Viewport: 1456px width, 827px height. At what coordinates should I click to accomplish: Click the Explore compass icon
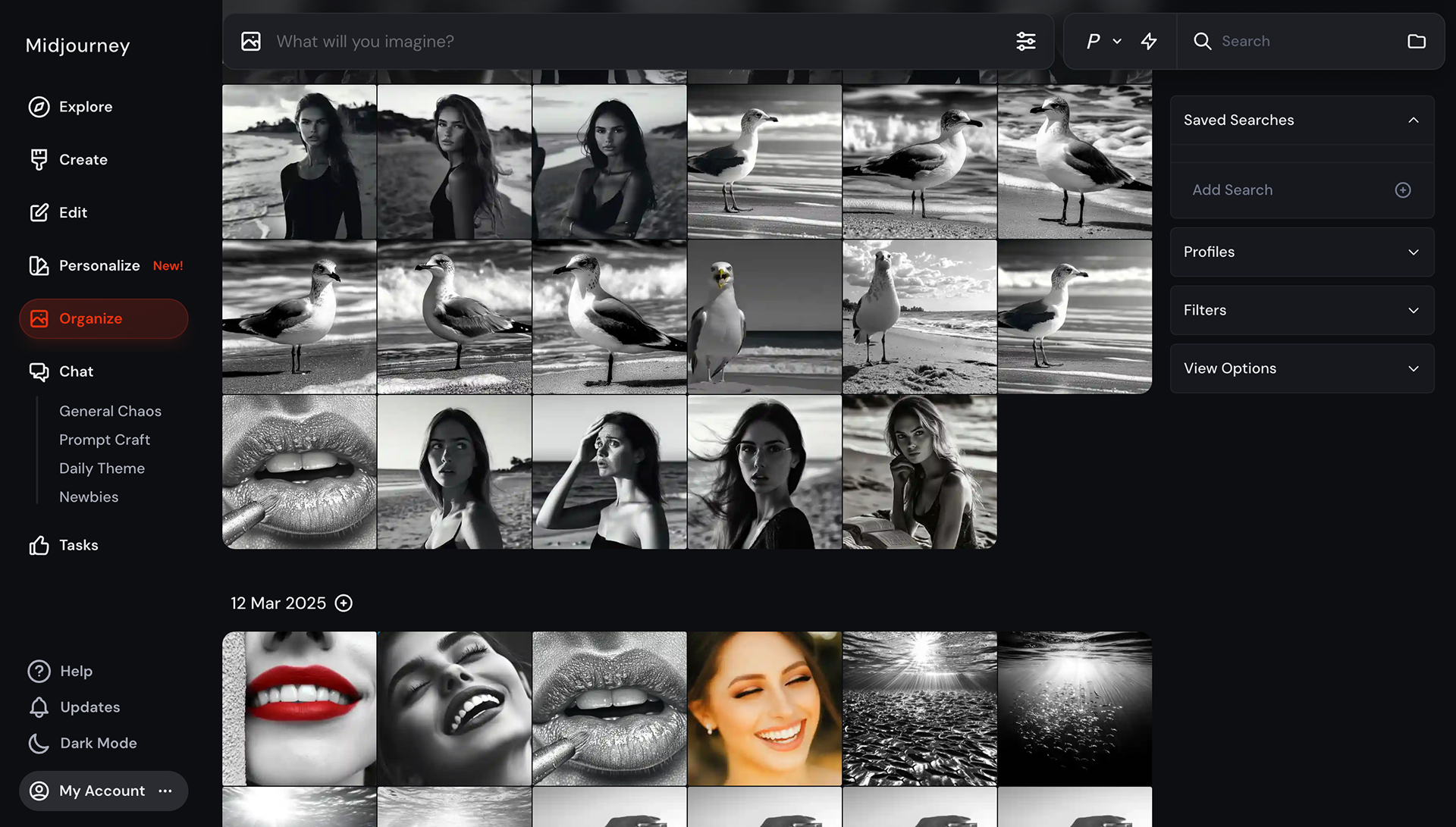tap(39, 107)
